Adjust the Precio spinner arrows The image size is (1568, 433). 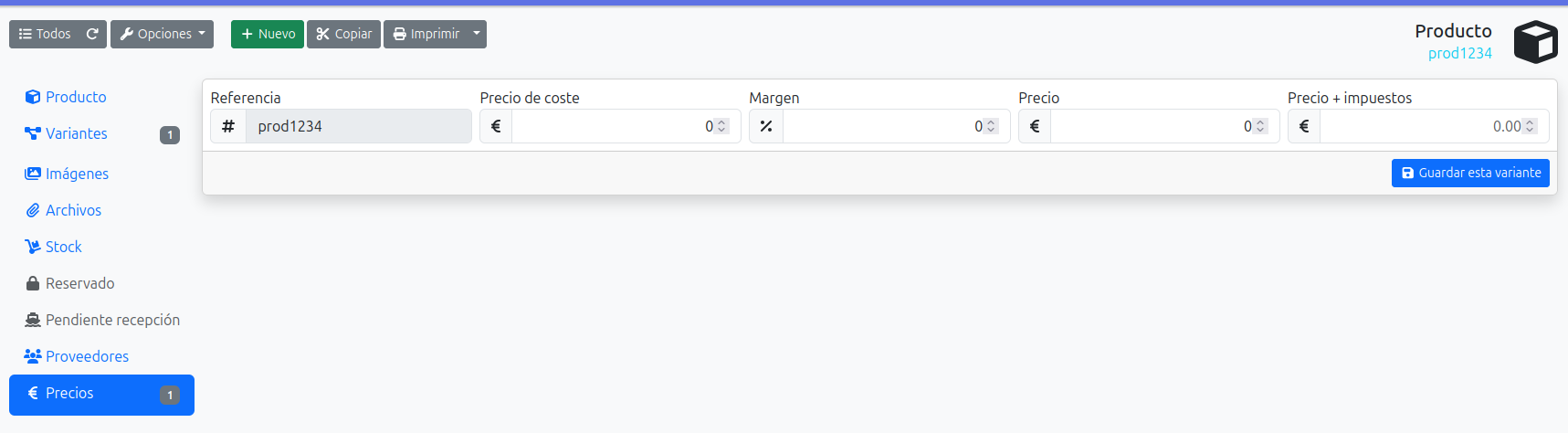tap(1260, 126)
